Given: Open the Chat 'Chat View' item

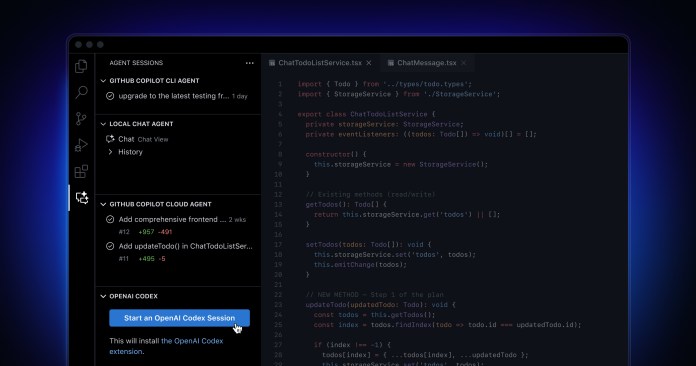Looking at the screenshot, I should [143, 139].
